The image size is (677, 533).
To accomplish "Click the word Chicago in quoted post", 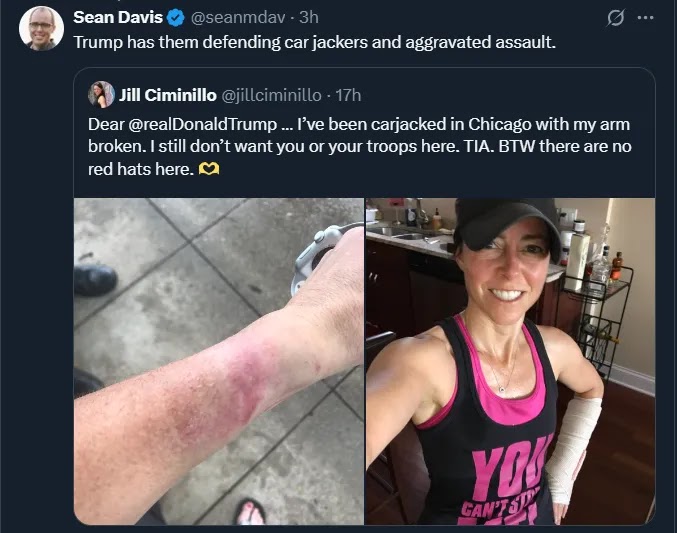I will click(500, 124).
